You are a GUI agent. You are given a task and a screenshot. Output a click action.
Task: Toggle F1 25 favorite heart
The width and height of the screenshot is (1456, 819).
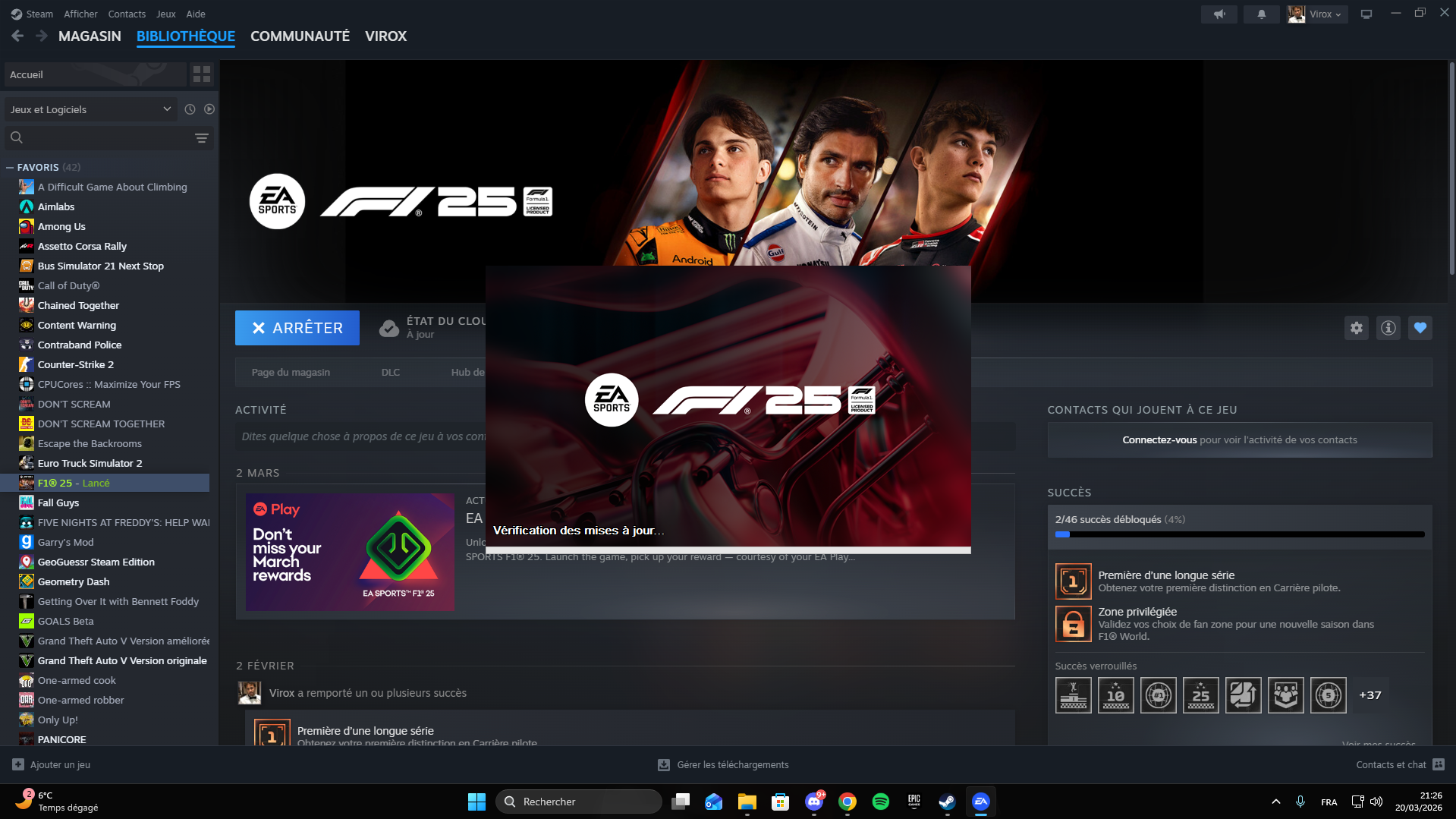(1420, 328)
